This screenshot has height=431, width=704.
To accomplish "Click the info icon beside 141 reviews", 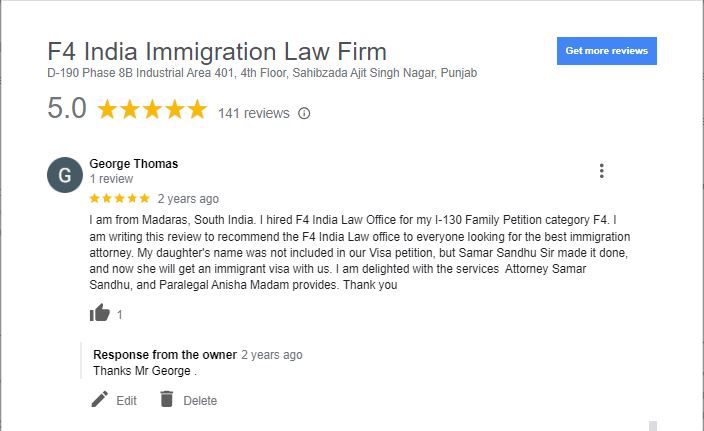I will click(x=304, y=113).
